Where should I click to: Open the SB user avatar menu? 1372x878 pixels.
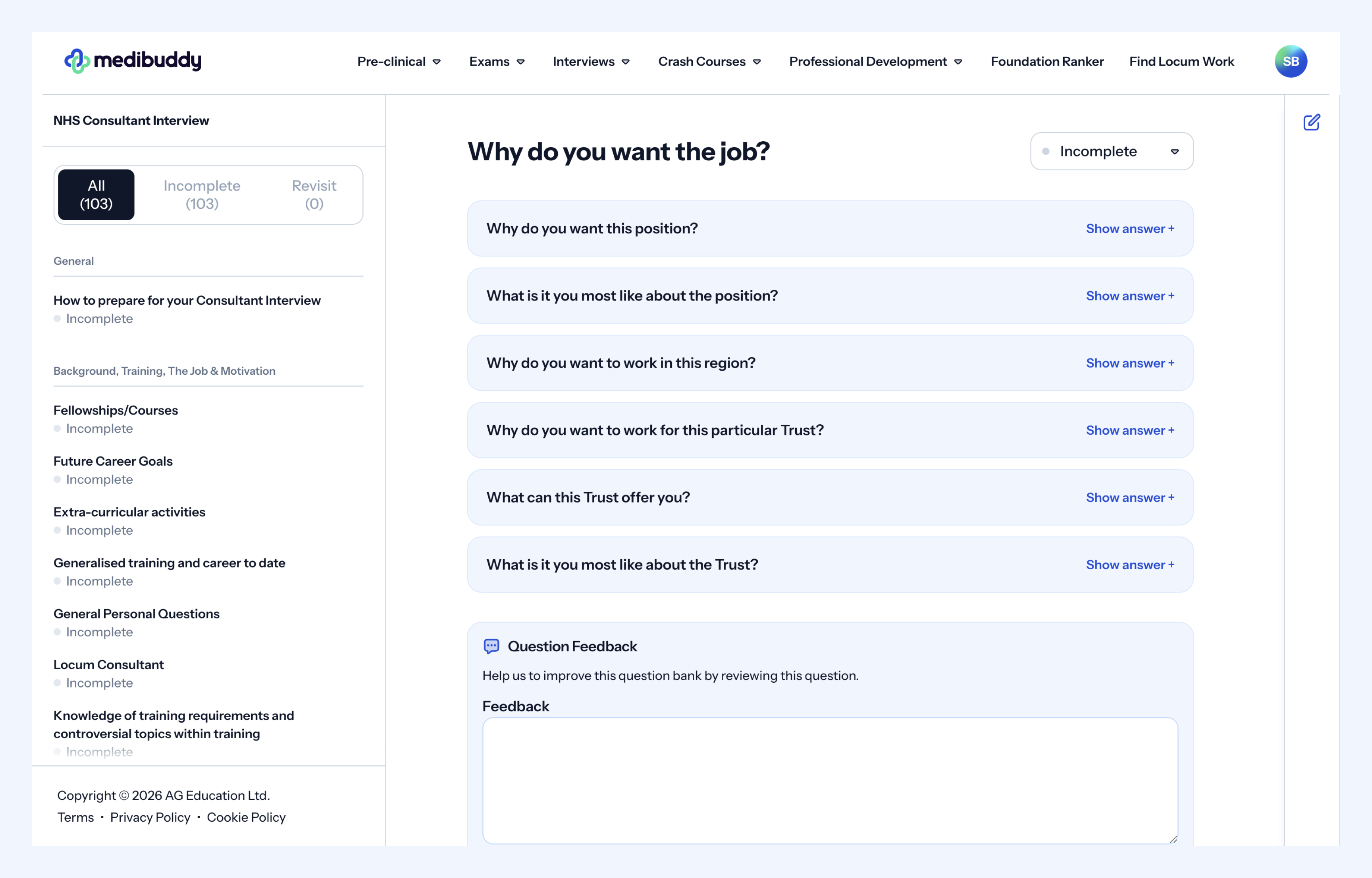(x=1291, y=61)
